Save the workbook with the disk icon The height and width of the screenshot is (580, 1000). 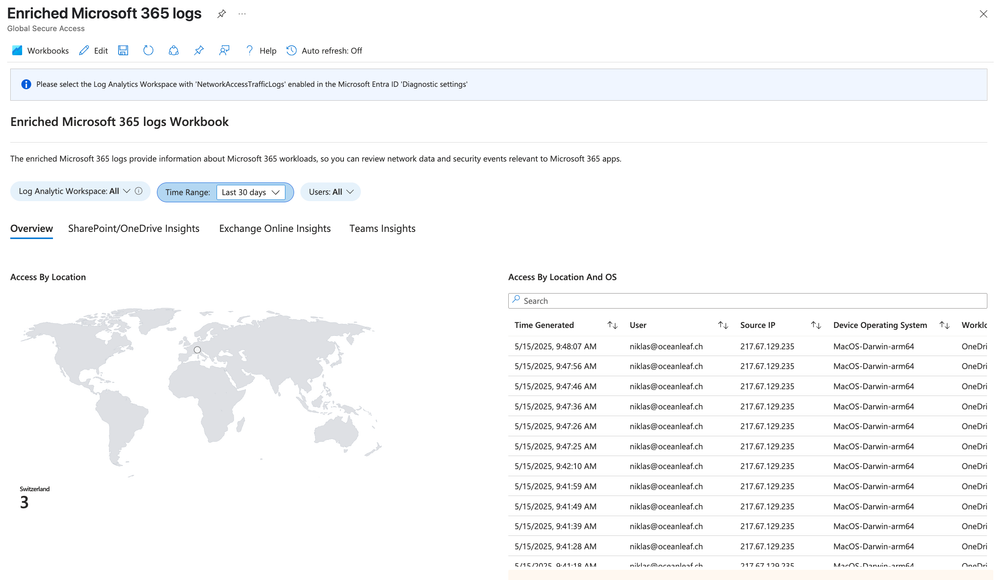pyautogui.click(x=123, y=50)
